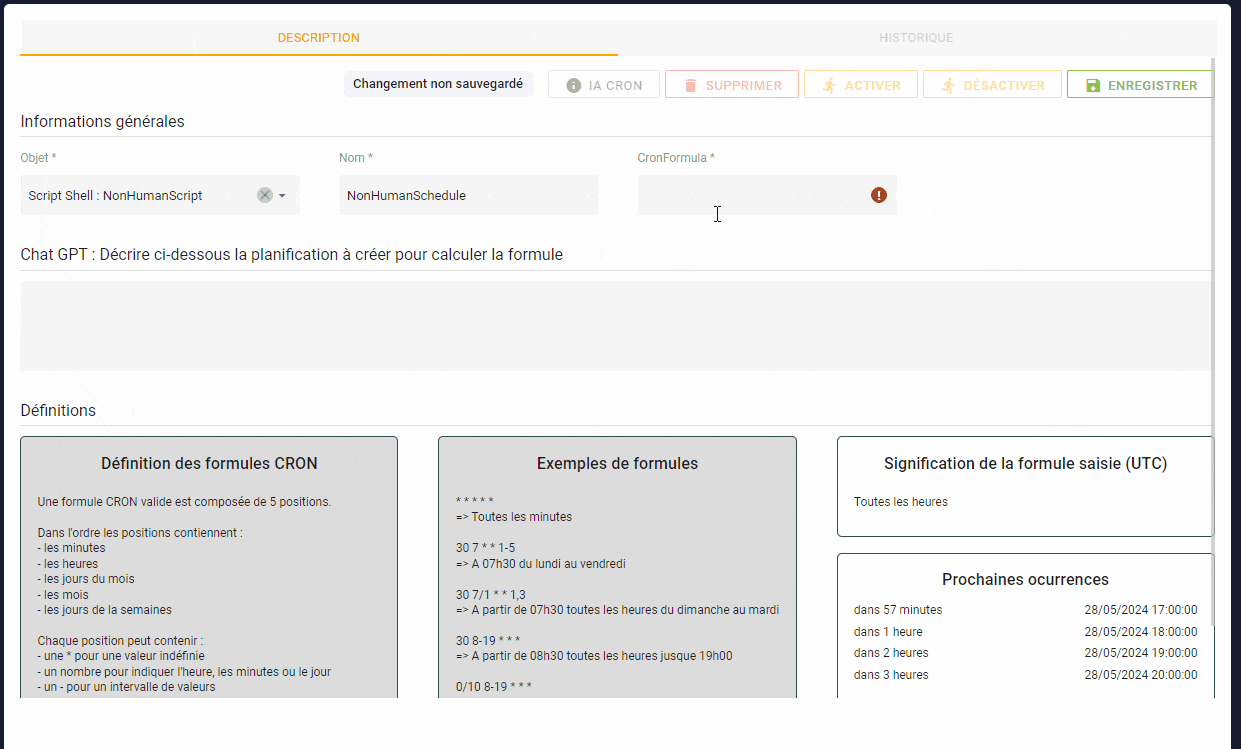This screenshot has height=749, width=1241.
Task: Click the date '28/05/2024 18:00:00'
Action: (1140, 632)
